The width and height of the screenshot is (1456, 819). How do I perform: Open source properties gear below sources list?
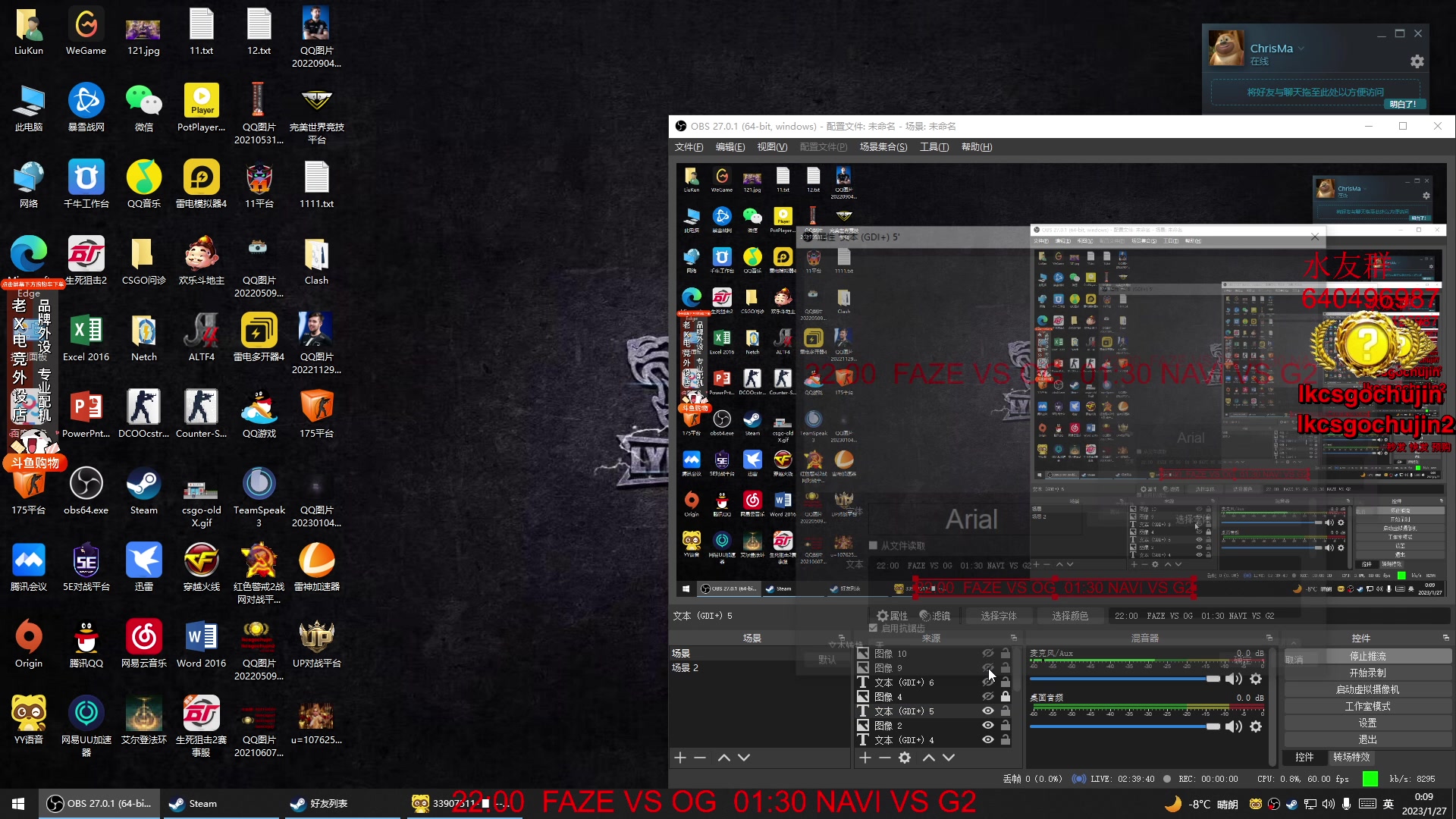[x=905, y=758]
